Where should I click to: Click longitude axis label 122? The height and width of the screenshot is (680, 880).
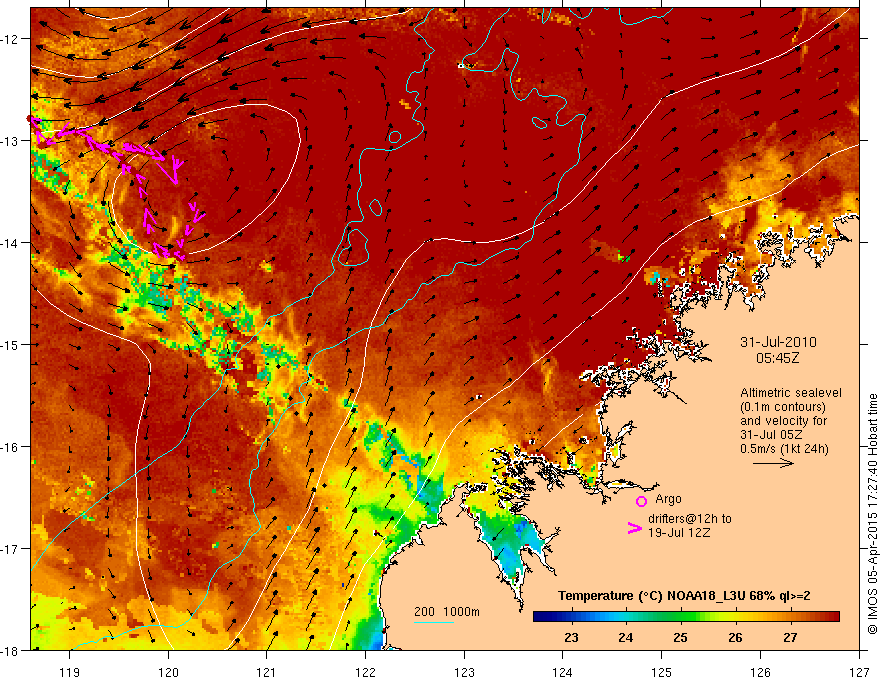pyautogui.click(x=365, y=672)
